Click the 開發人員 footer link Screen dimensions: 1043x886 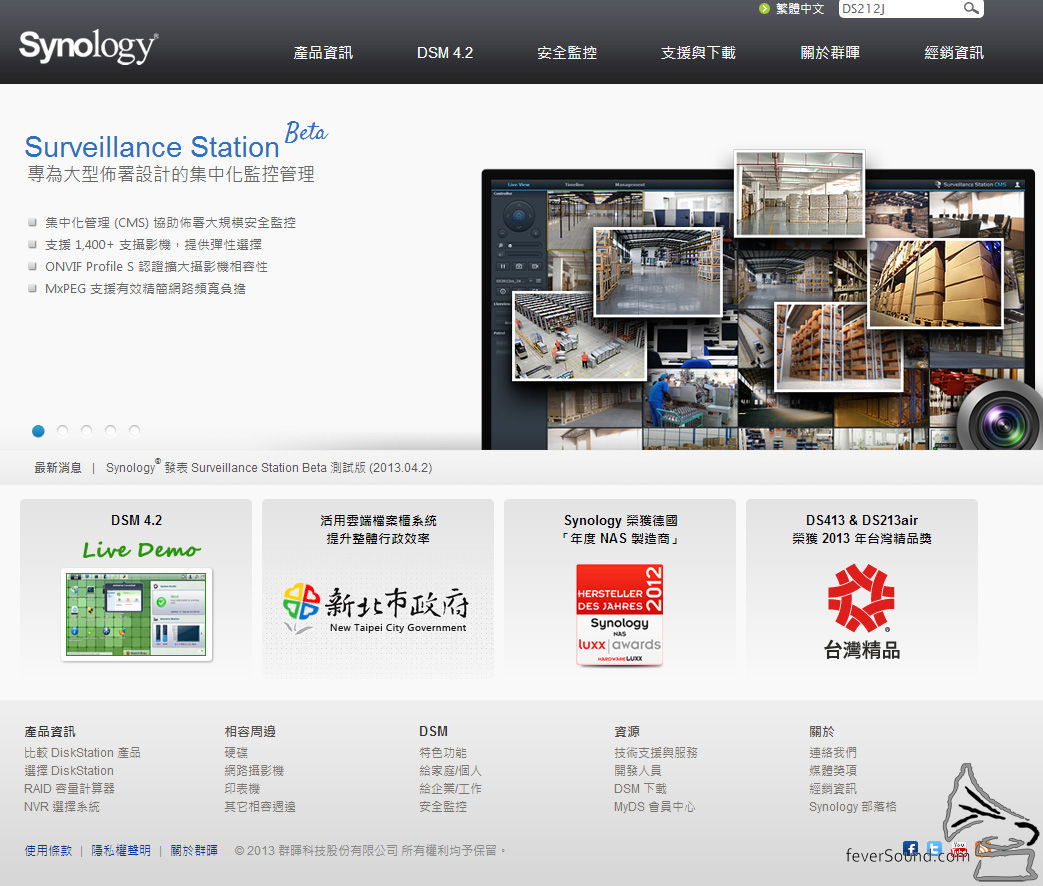point(638,770)
